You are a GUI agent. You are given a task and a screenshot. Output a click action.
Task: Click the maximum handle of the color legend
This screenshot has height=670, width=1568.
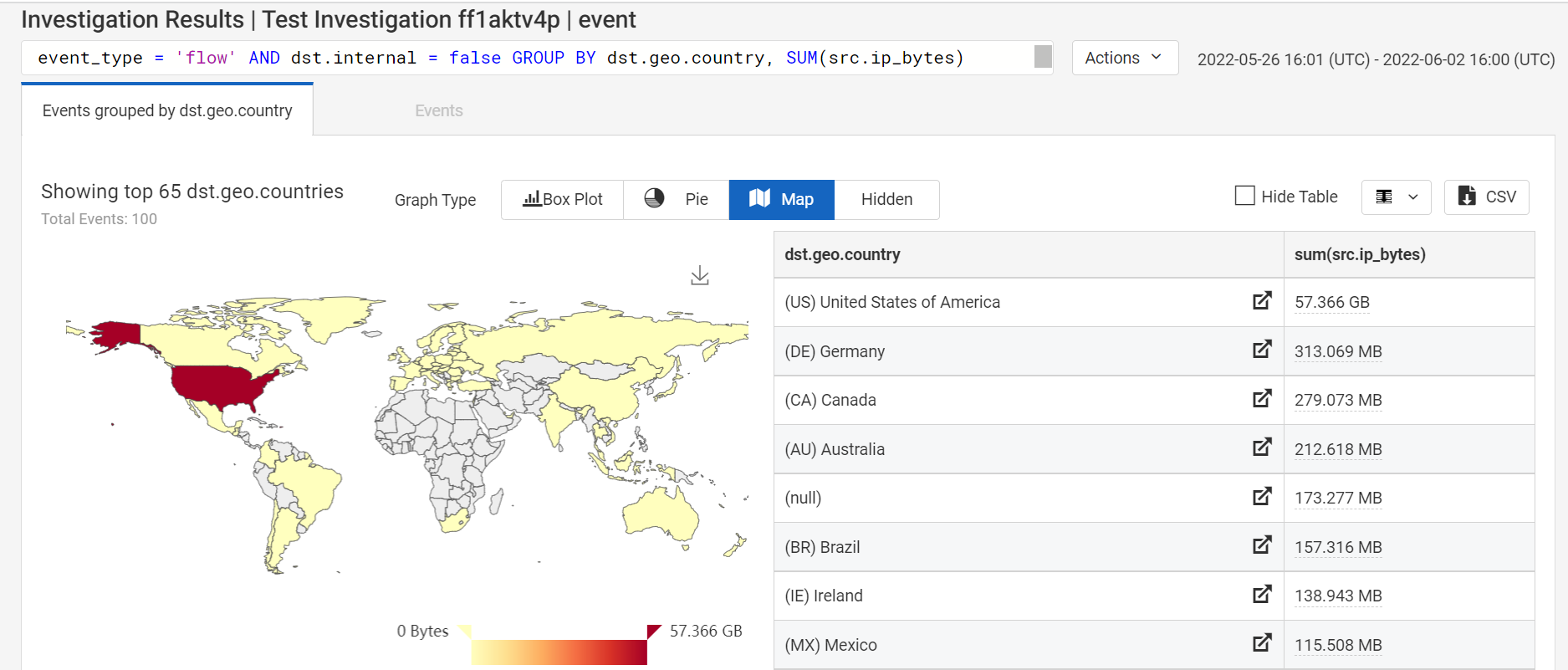pos(653,631)
